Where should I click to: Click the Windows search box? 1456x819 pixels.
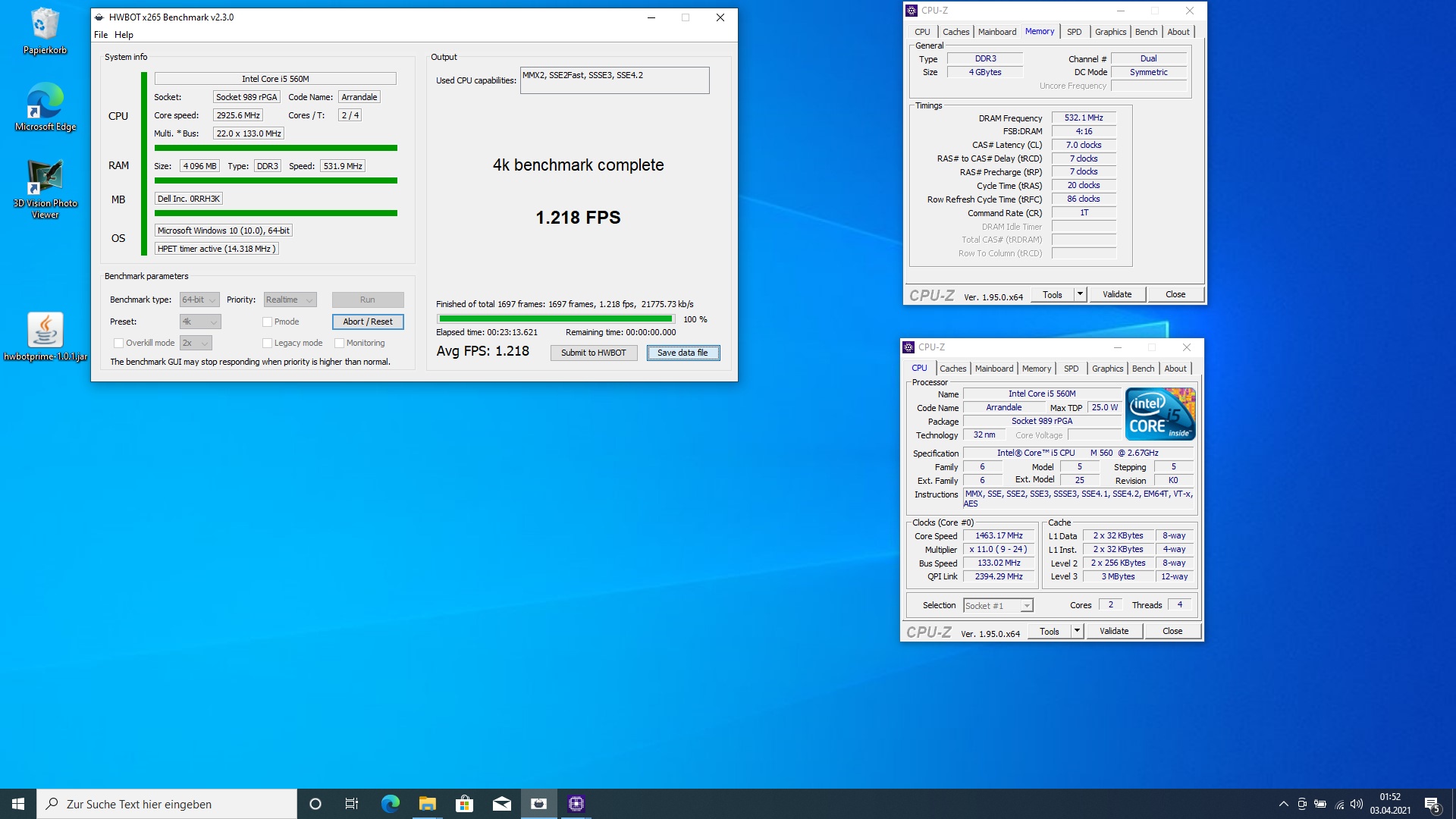click(x=167, y=804)
